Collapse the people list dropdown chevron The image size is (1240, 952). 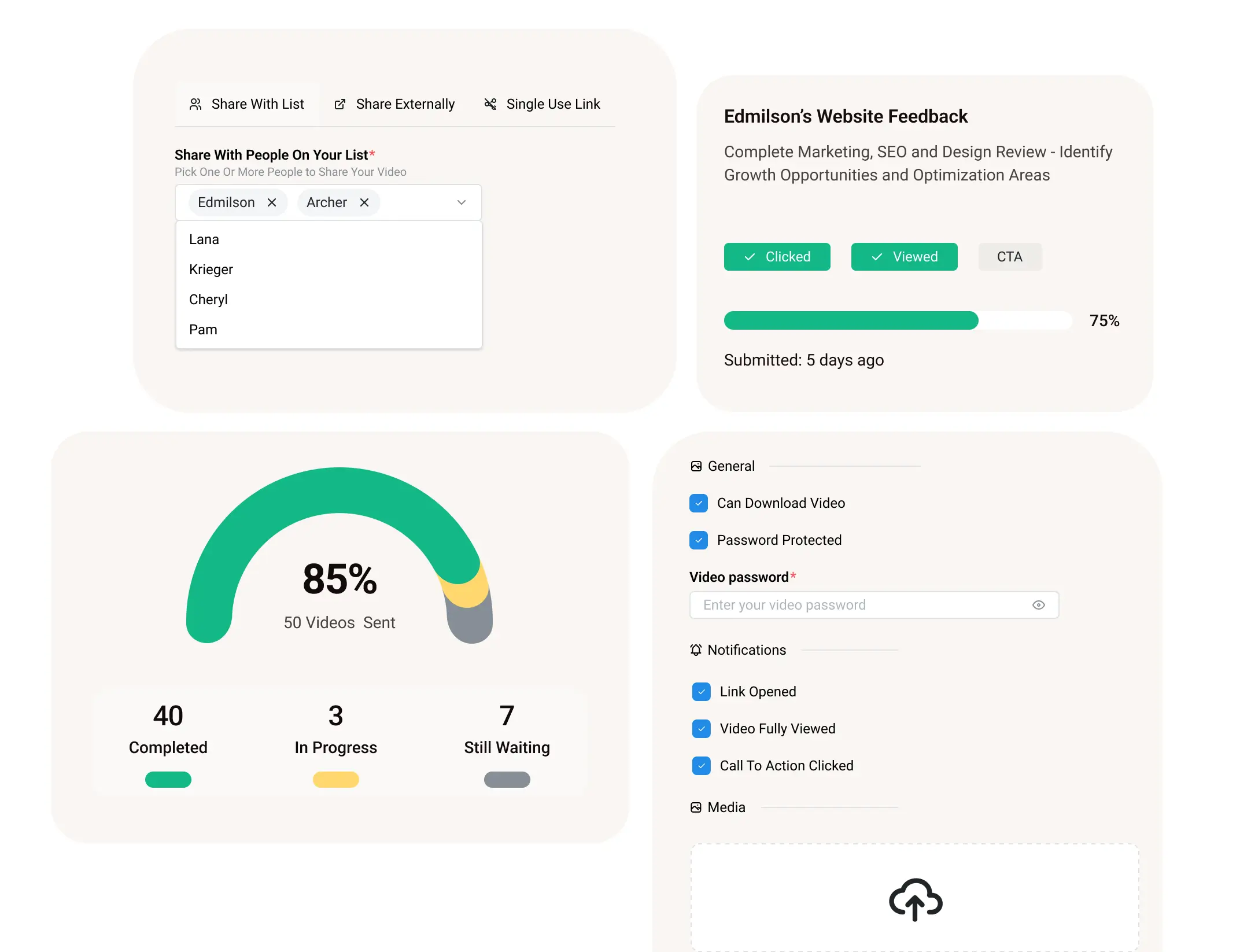coord(462,202)
